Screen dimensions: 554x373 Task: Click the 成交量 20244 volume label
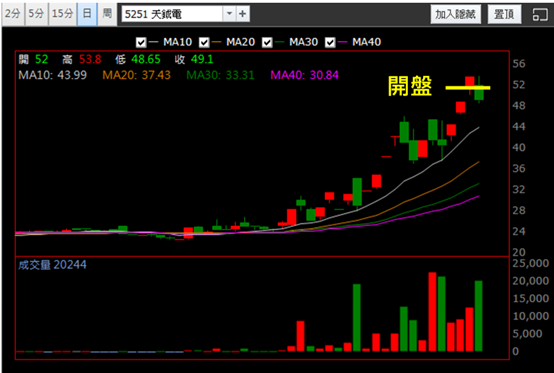pos(52,265)
